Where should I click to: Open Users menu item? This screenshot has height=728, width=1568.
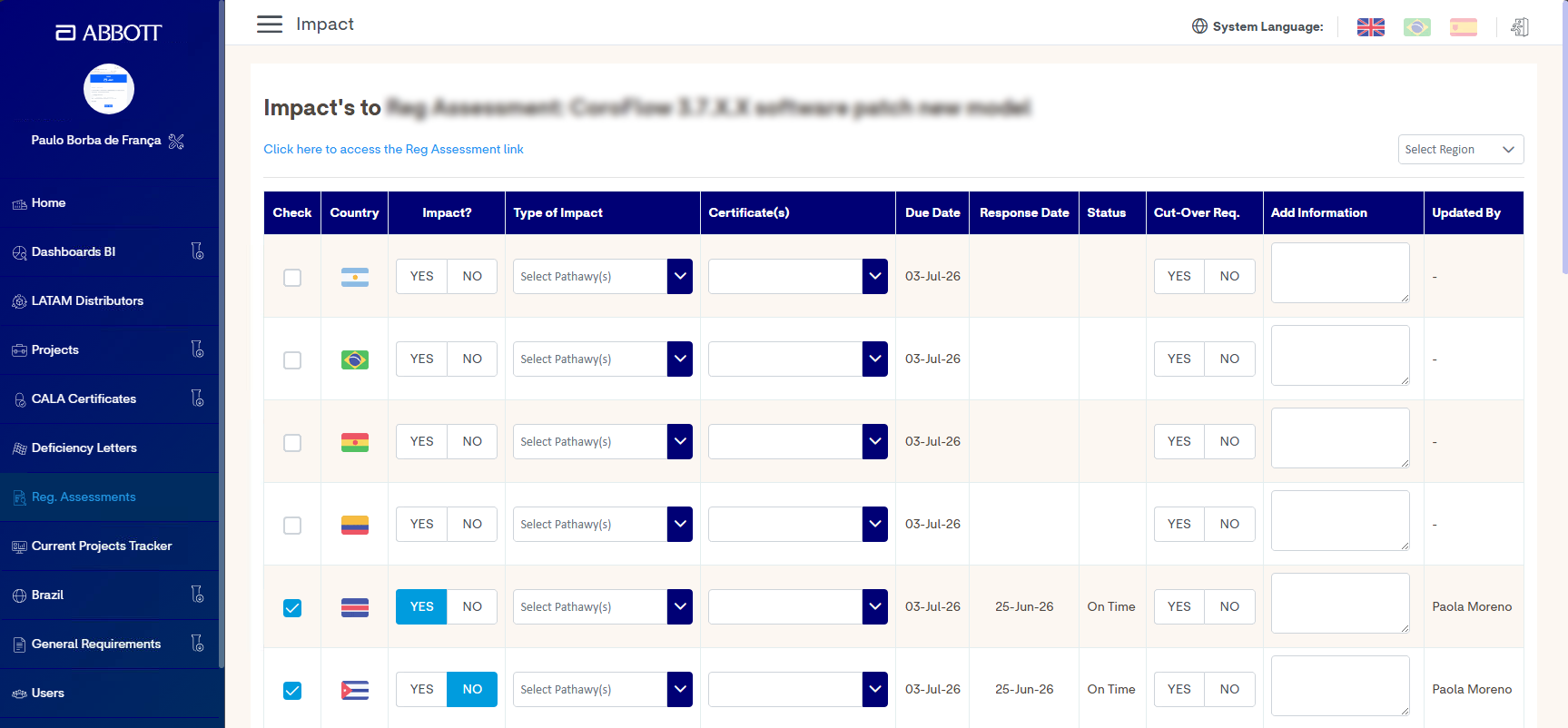click(109, 694)
